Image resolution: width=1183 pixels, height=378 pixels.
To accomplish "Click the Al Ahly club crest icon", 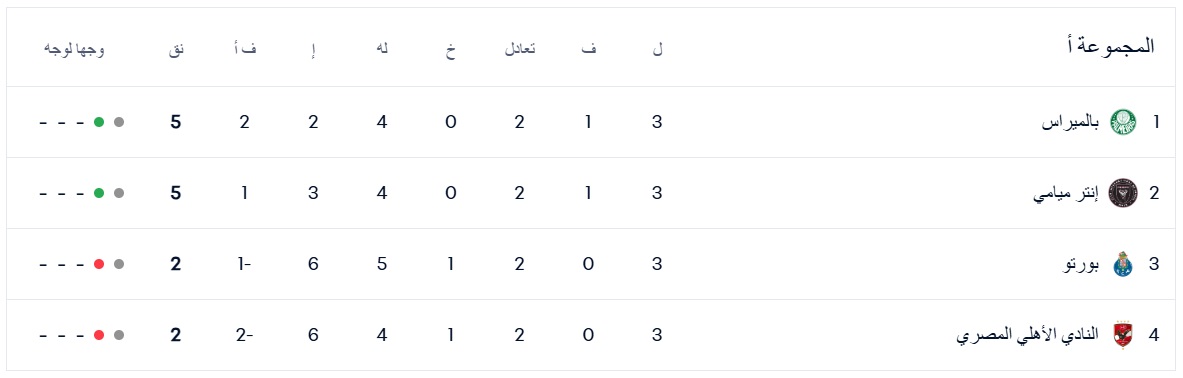I will (1123, 335).
